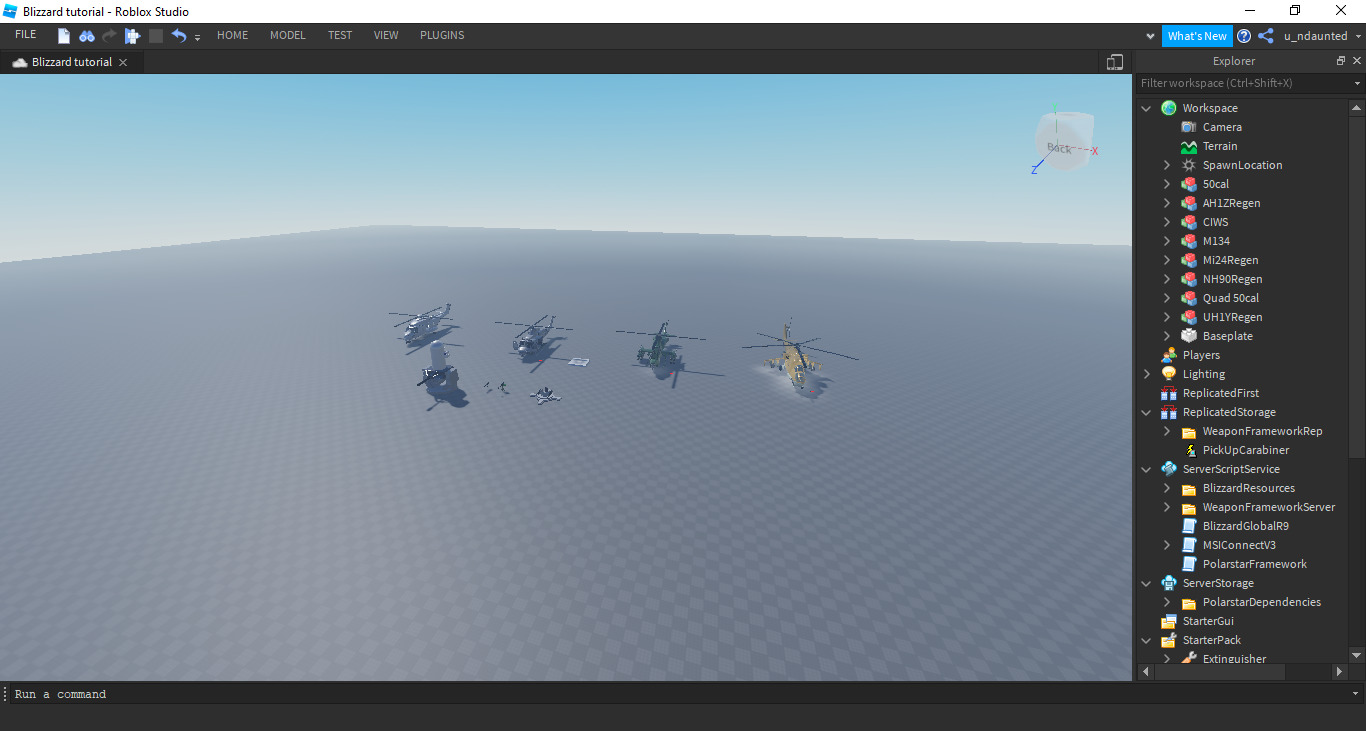Screen dimensions: 1366x731
Task: Click the New file icon
Action: pos(64,36)
